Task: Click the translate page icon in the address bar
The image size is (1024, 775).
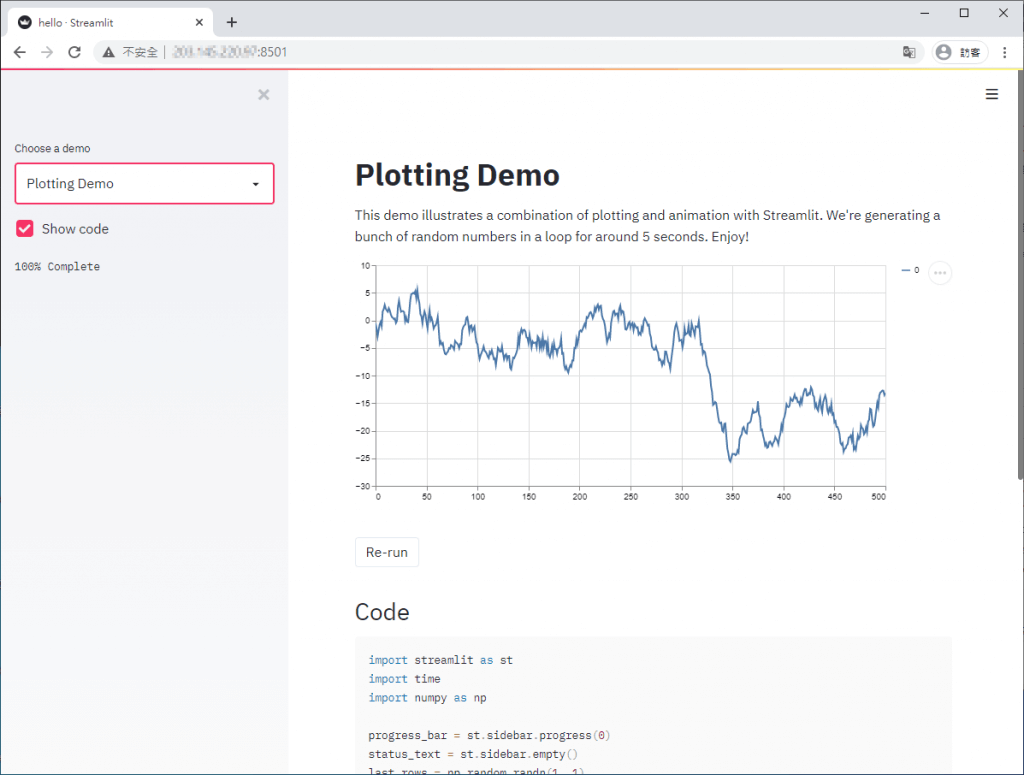Action: pyautogui.click(x=909, y=52)
